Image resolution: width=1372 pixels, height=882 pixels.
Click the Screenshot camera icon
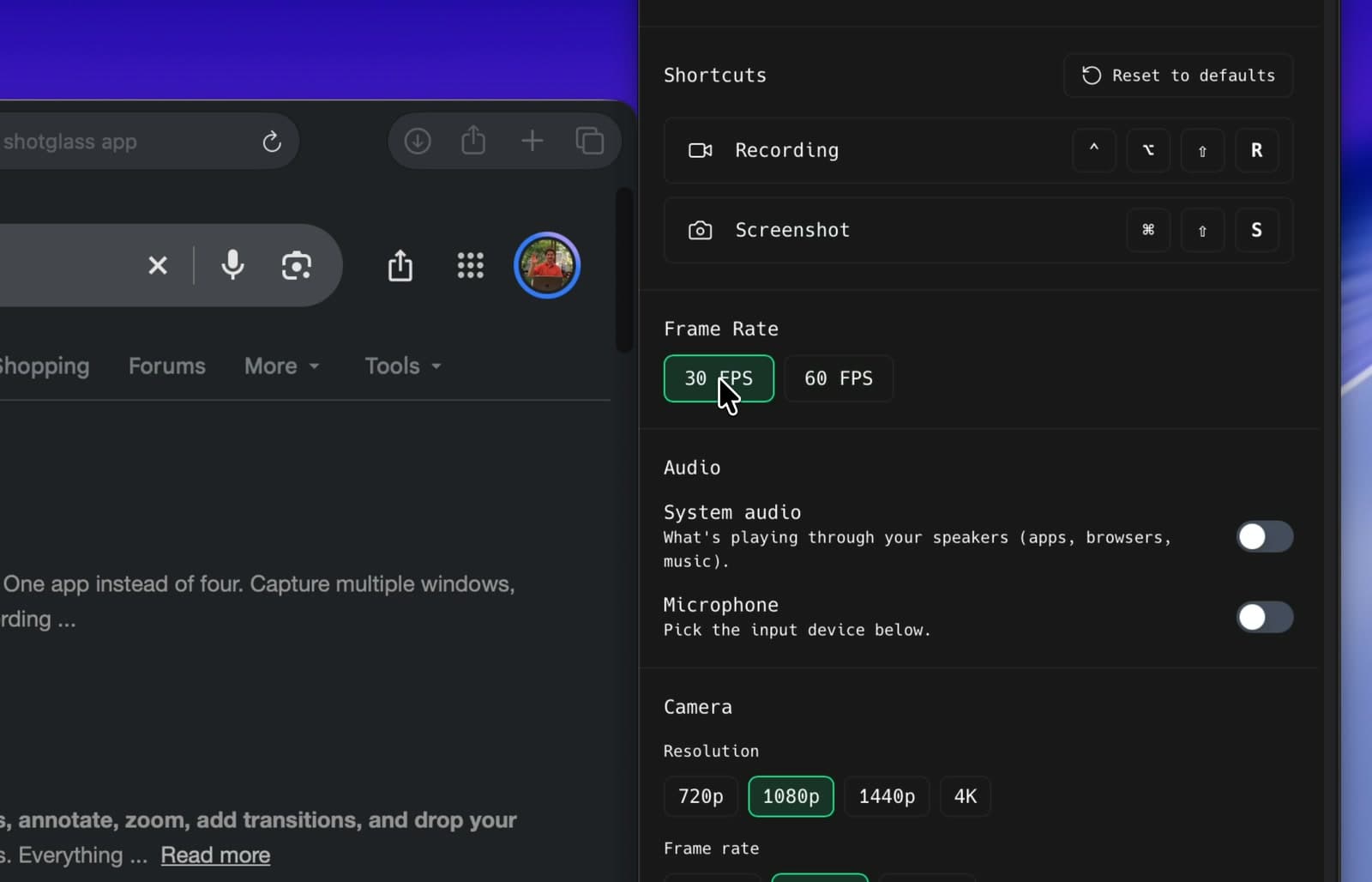pos(701,230)
